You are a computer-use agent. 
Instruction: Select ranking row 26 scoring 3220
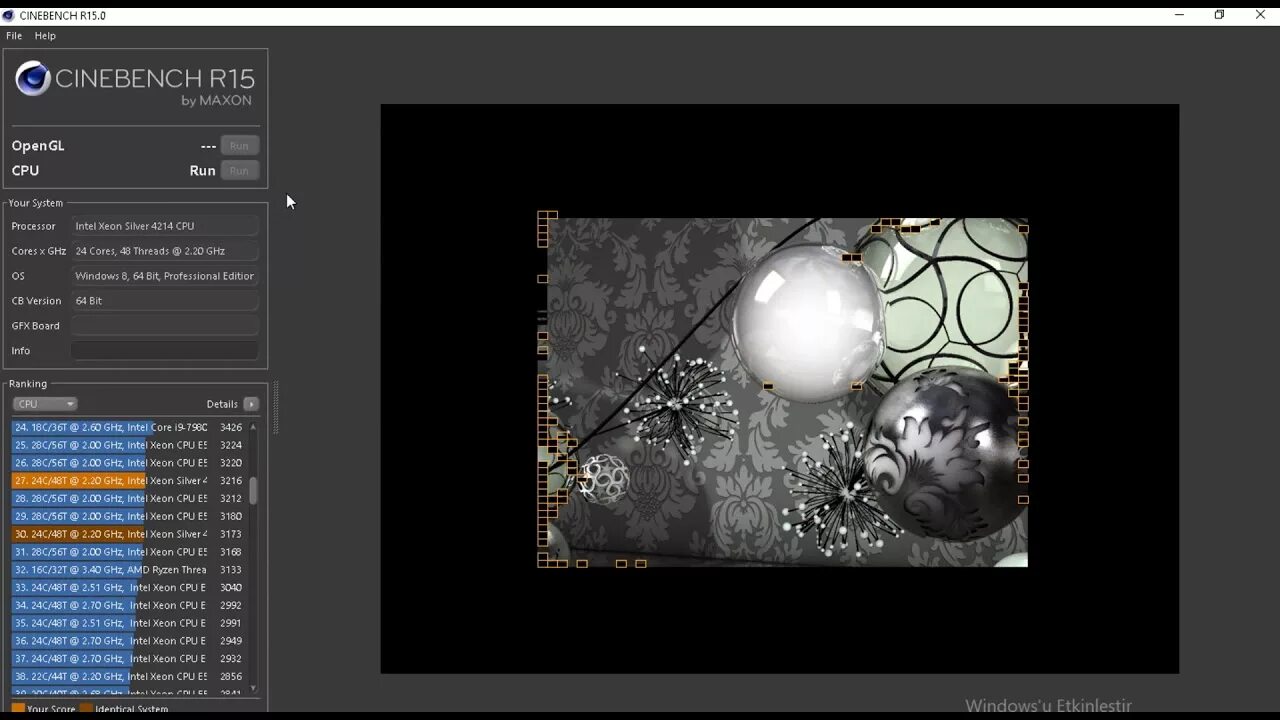(x=128, y=463)
